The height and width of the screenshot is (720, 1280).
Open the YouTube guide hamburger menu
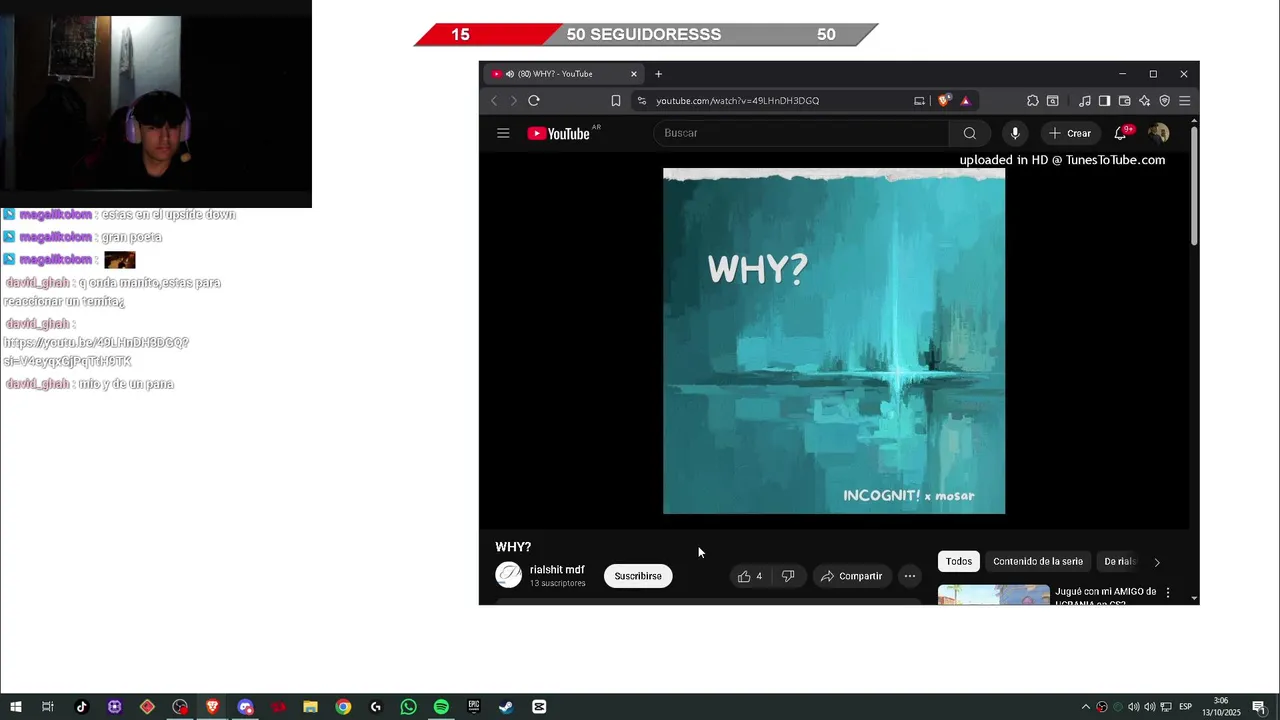pos(503,133)
